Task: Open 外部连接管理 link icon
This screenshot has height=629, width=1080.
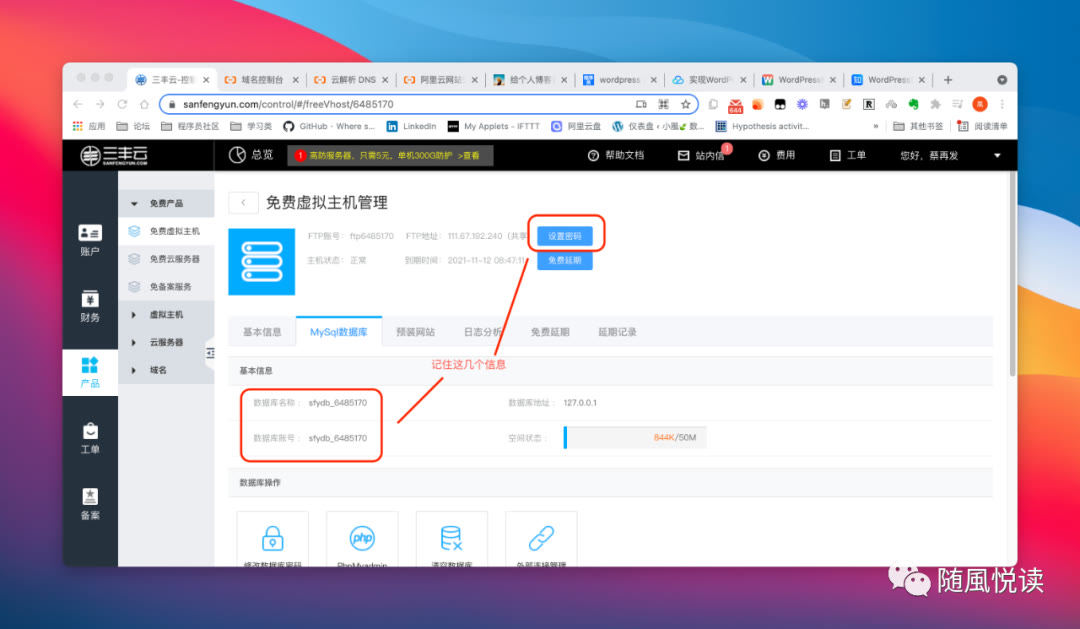Action: 541,538
